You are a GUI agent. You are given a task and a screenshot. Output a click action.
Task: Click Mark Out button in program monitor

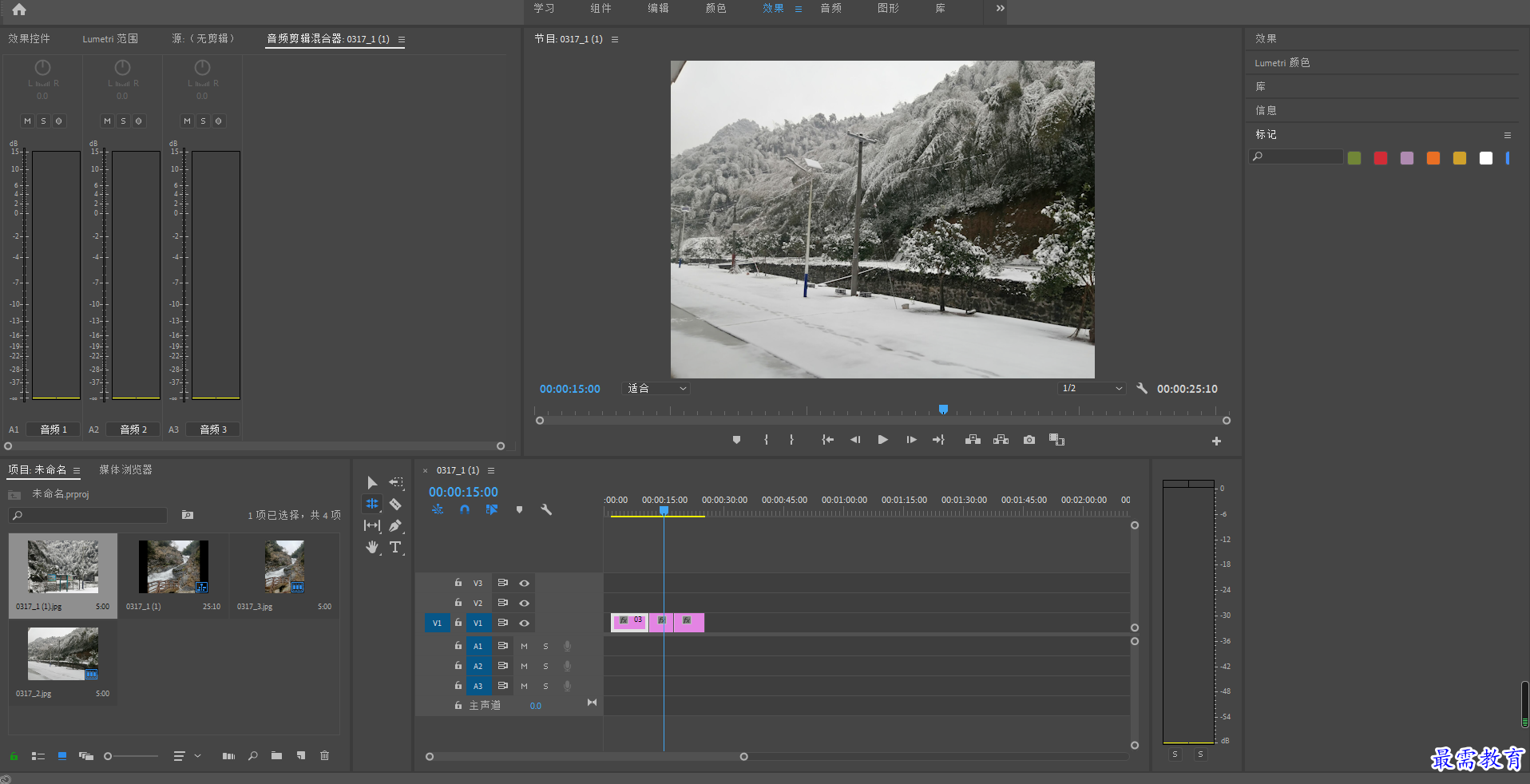[791, 440]
